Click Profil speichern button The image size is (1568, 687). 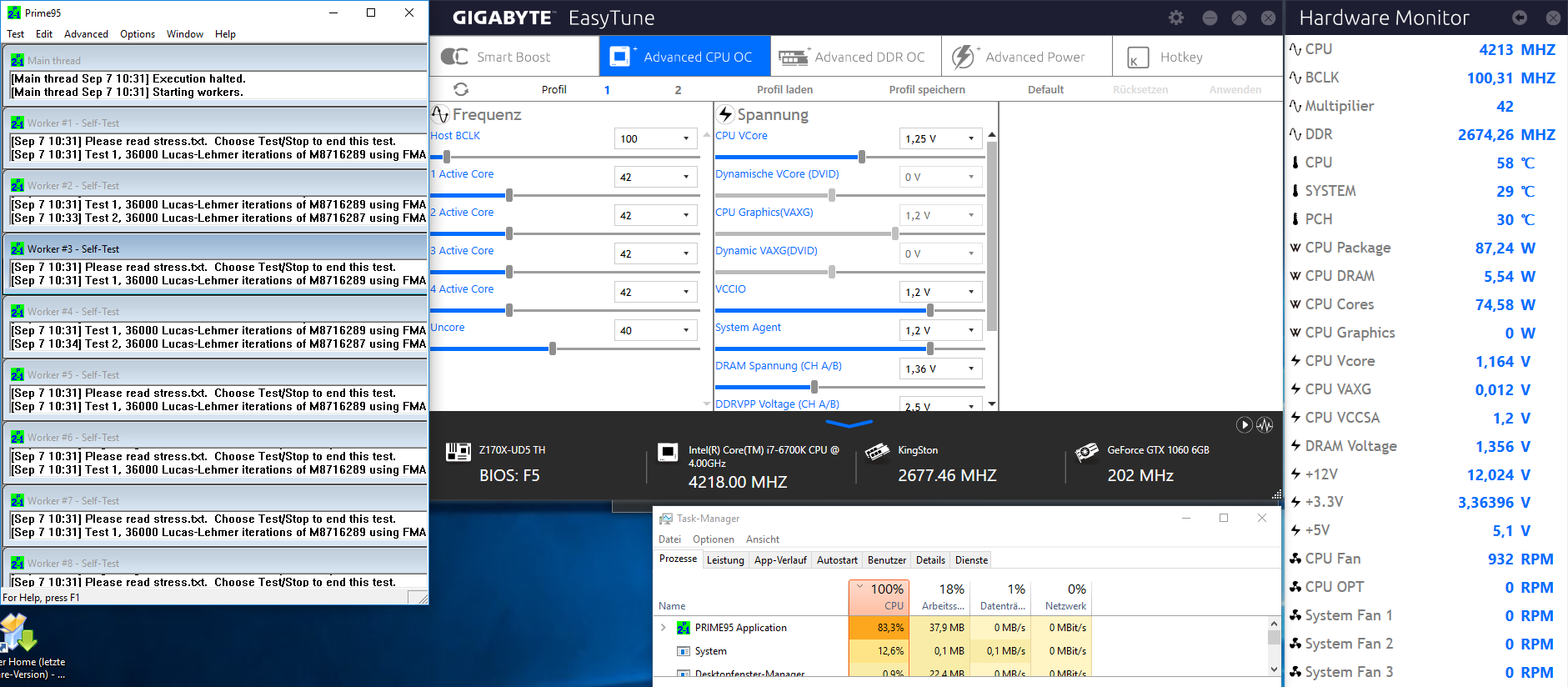[x=927, y=89]
